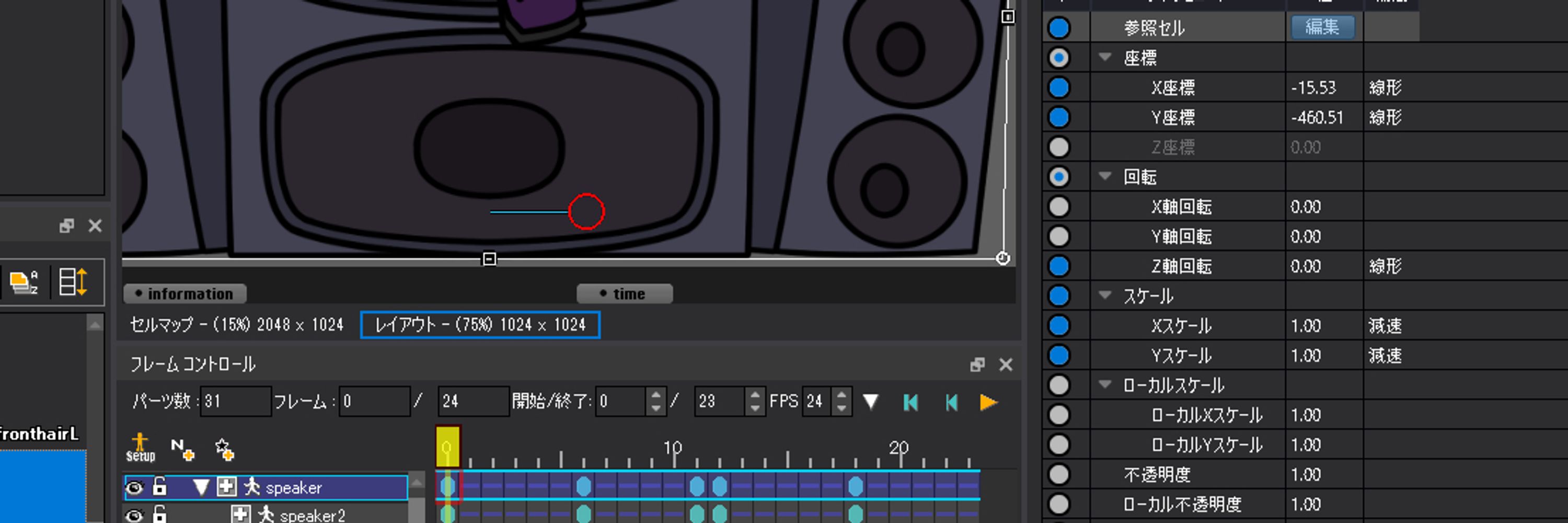Viewport: 1568px width, 523px height.
Task: Click the speaker keyframe at frame 6
Action: pyautogui.click(x=584, y=486)
